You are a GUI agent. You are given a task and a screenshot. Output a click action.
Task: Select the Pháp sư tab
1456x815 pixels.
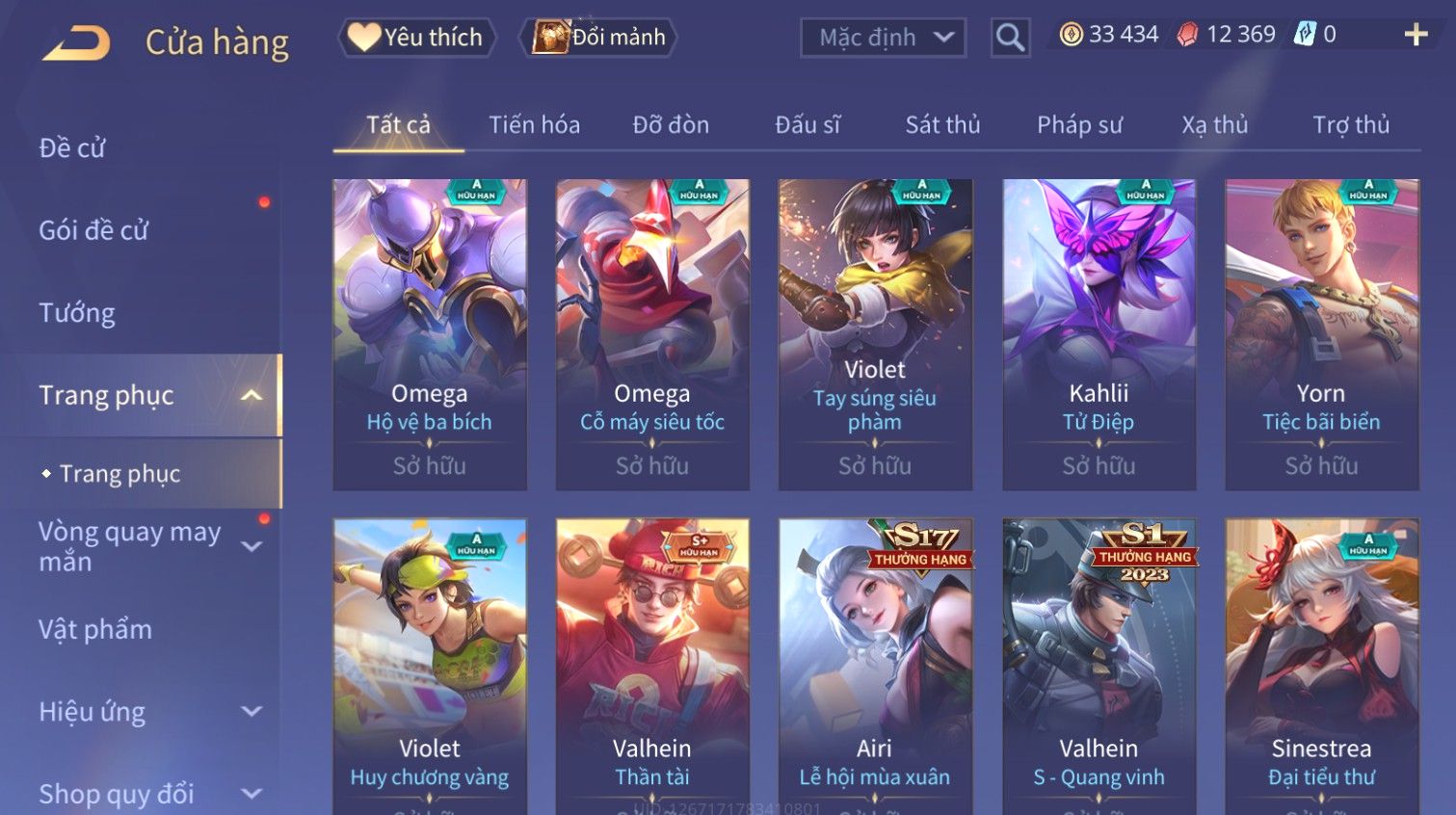[1079, 124]
